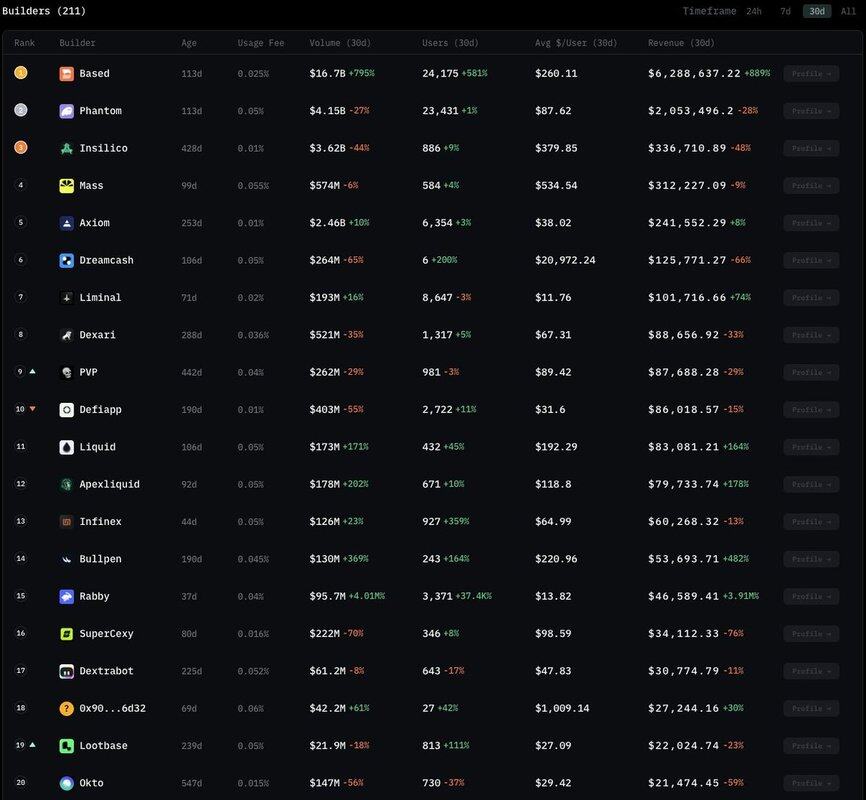Show the All timeframe data
The height and width of the screenshot is (800, 866).
click(x=848, y=11)
